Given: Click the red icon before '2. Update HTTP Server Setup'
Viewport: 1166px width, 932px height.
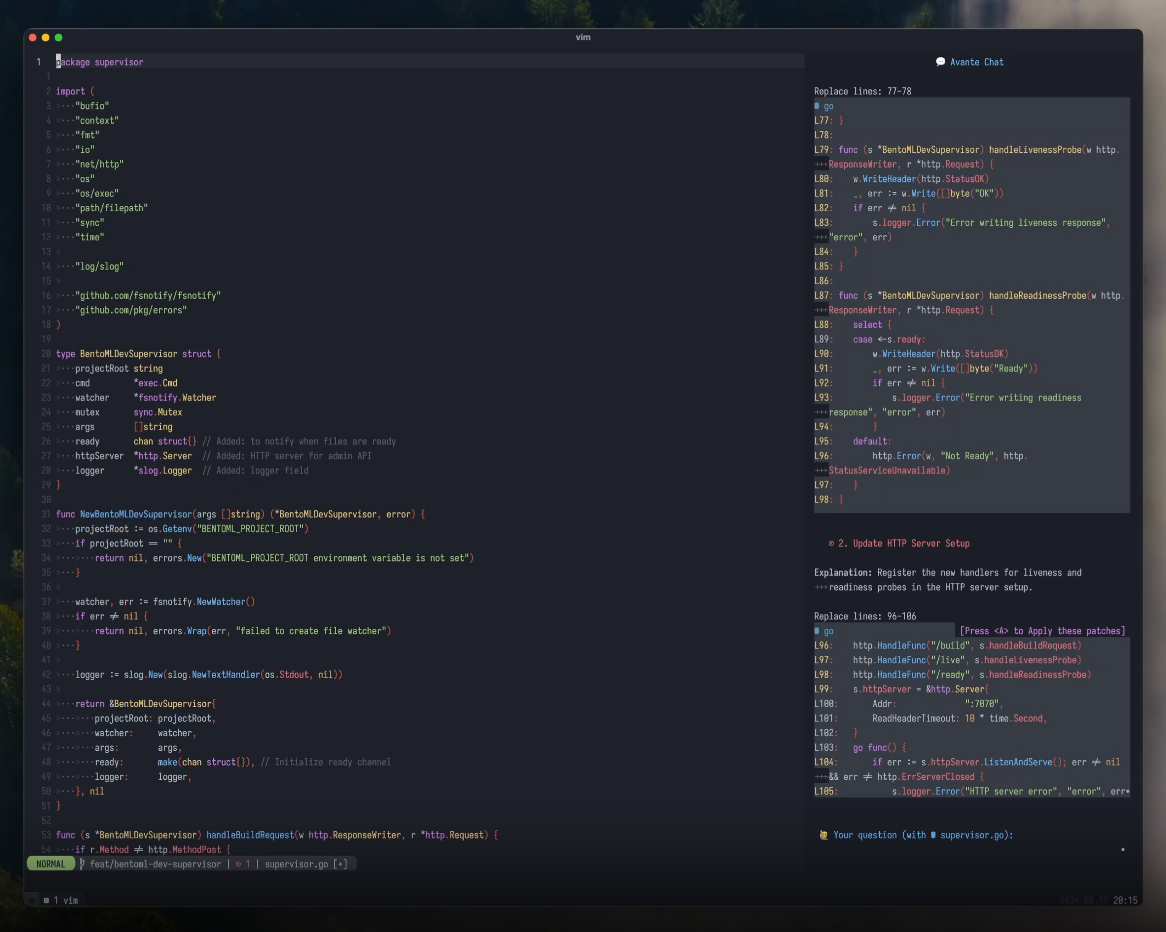Looking at the screenshot, I should pos(831,543).
